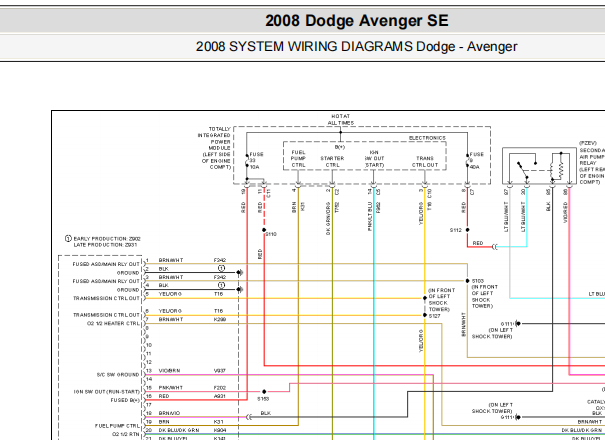Select the "TOTALLY INTEGRATED POWER MODULE" label

[215, 138]
